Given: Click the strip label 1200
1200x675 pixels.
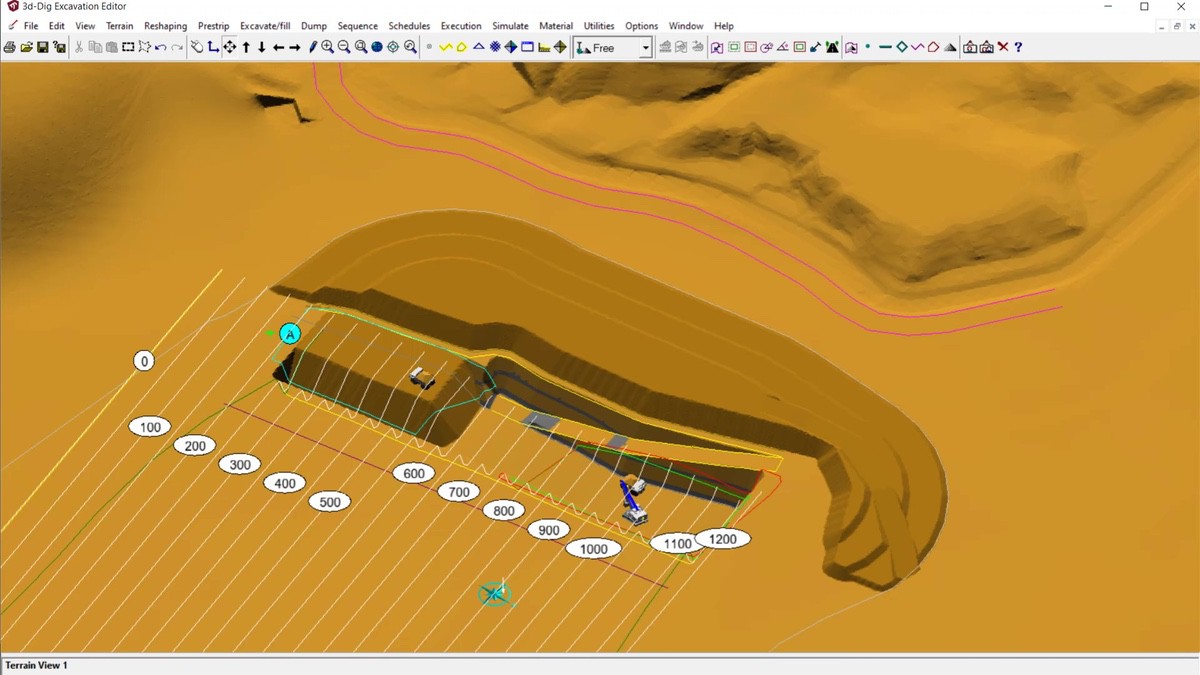Looking at the screenshot, I should click(x=722, y=539).
